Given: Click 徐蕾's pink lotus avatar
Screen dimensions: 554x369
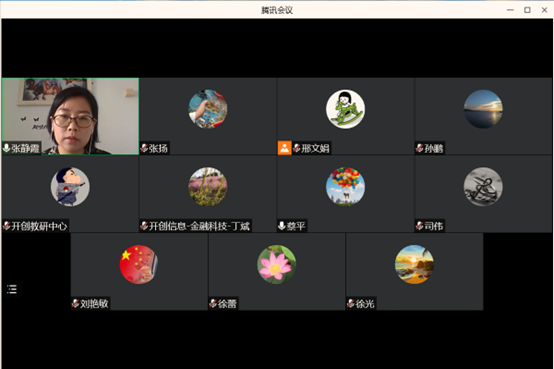Looking at the screenshot, I should (x=276, y=264).
